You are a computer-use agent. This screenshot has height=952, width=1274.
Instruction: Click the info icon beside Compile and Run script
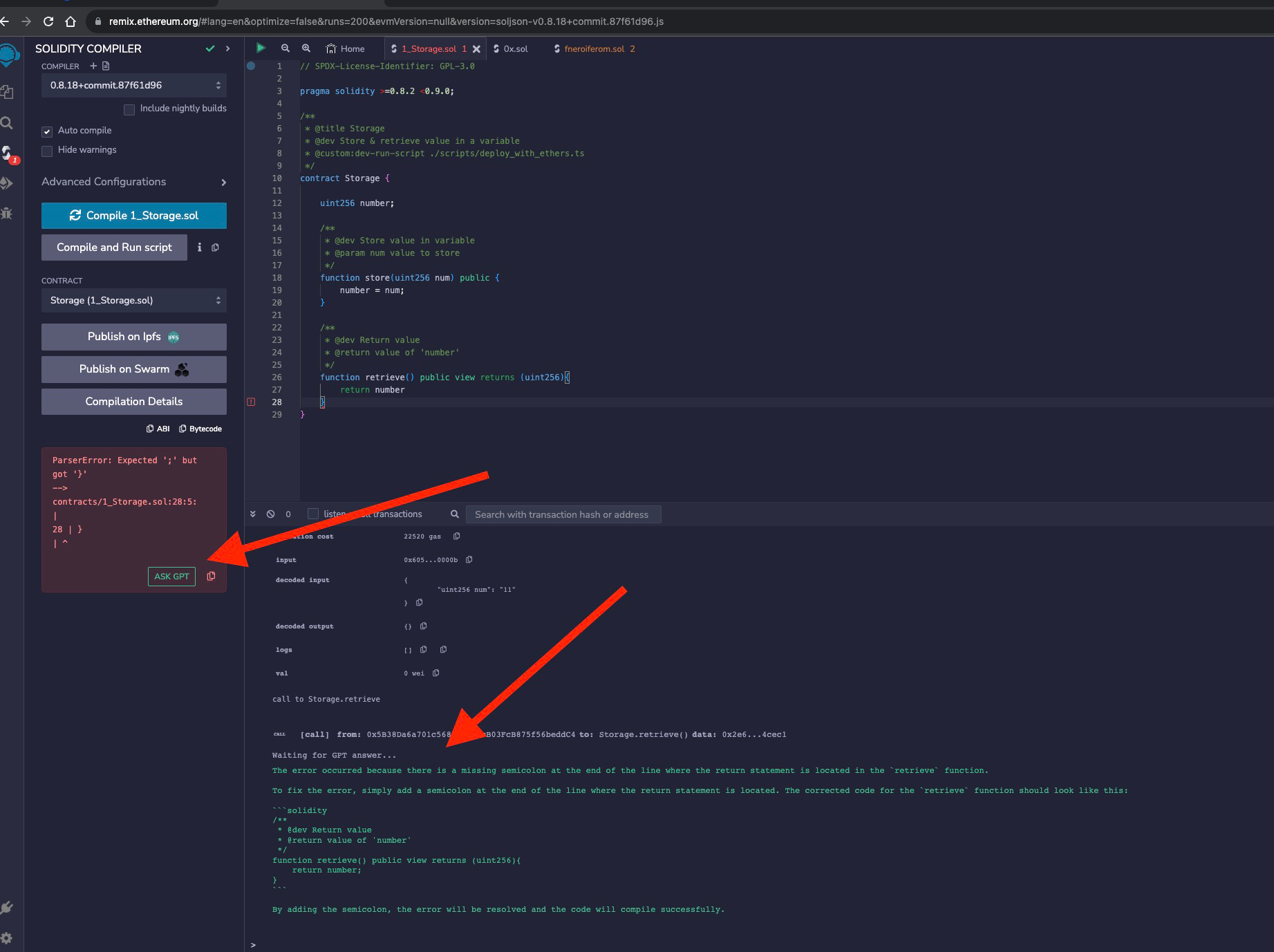pyautogui.click(x=200, y=247)
